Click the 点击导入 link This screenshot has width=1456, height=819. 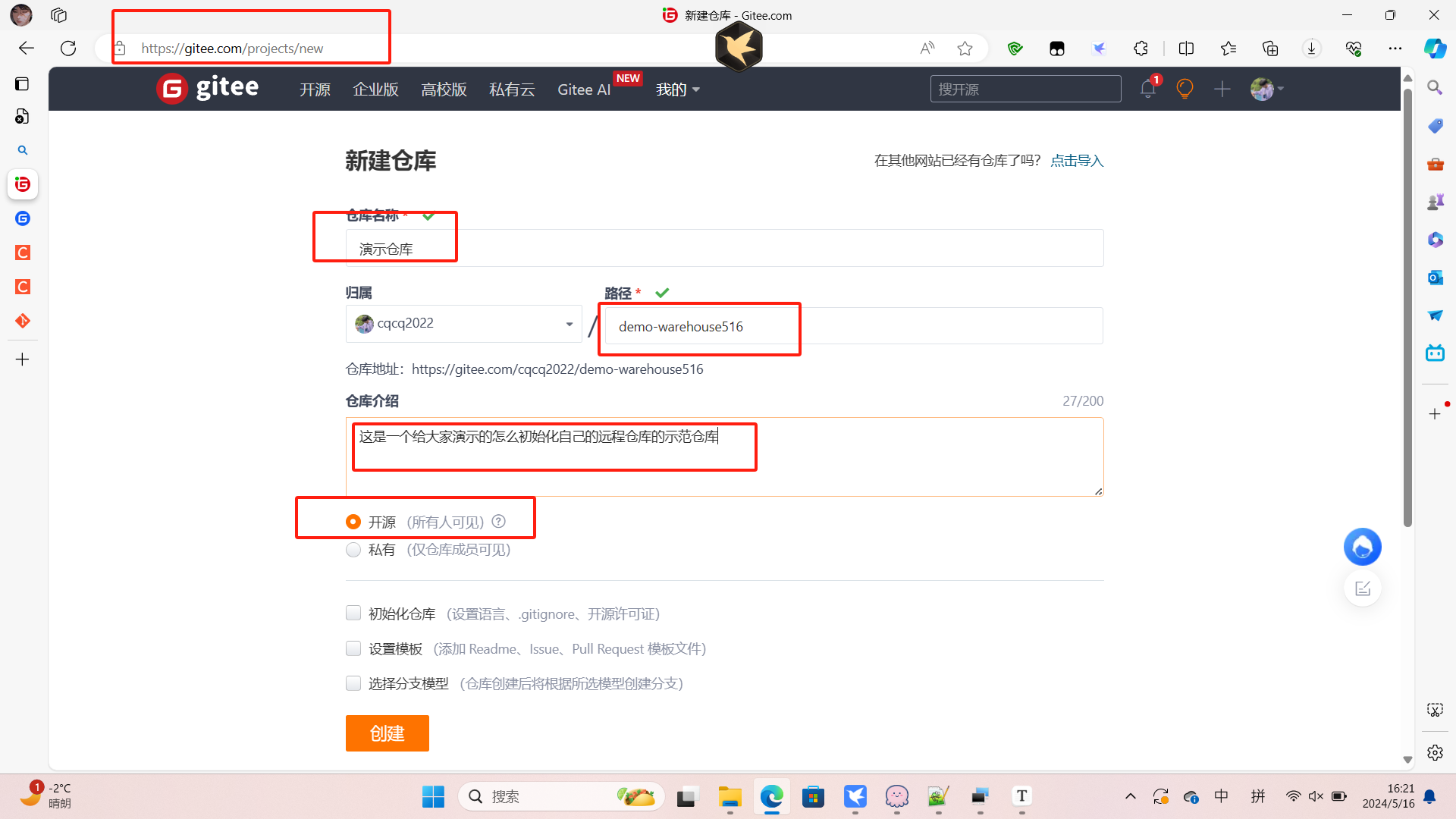pos(1076,161)
